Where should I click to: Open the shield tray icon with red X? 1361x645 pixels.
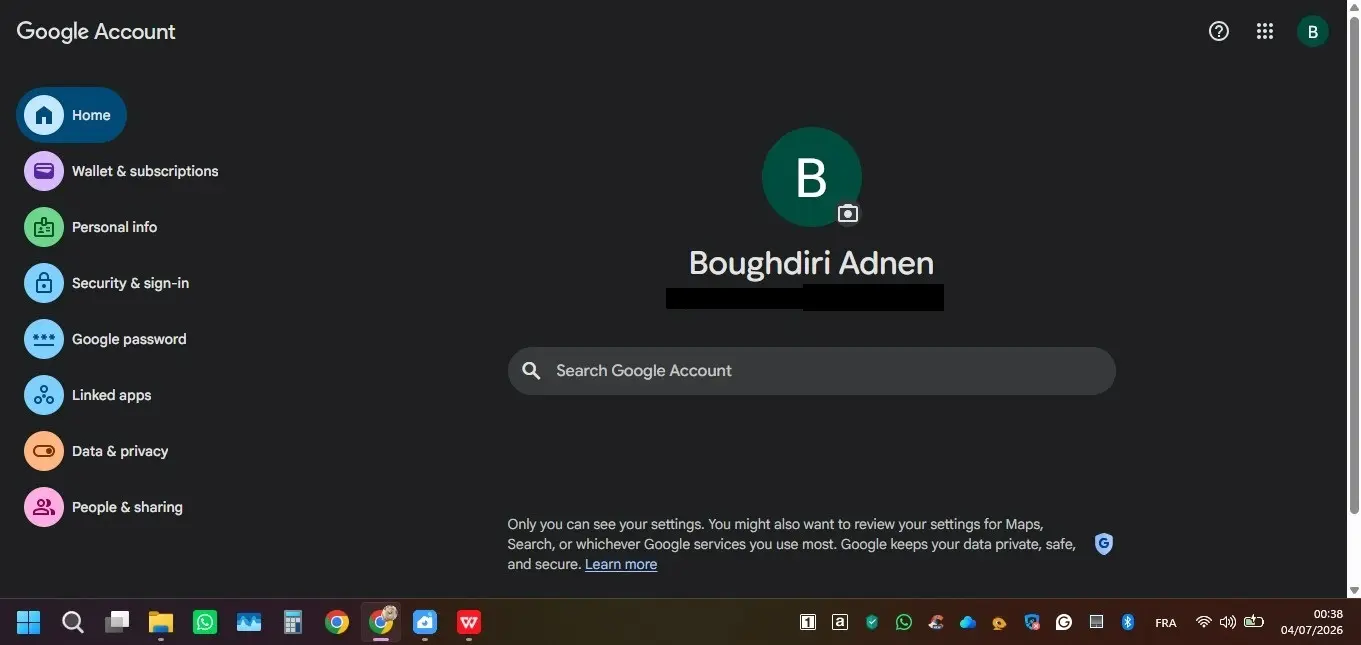[x=1032, y=622]
